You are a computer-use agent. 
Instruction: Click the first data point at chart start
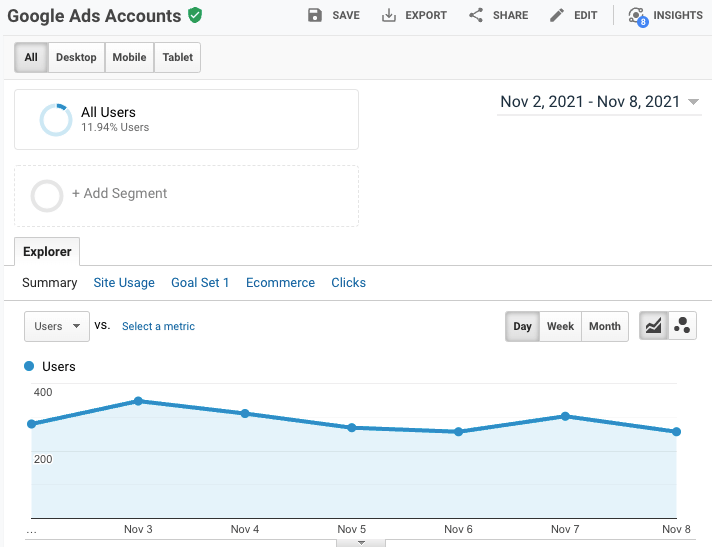[31, 424]
